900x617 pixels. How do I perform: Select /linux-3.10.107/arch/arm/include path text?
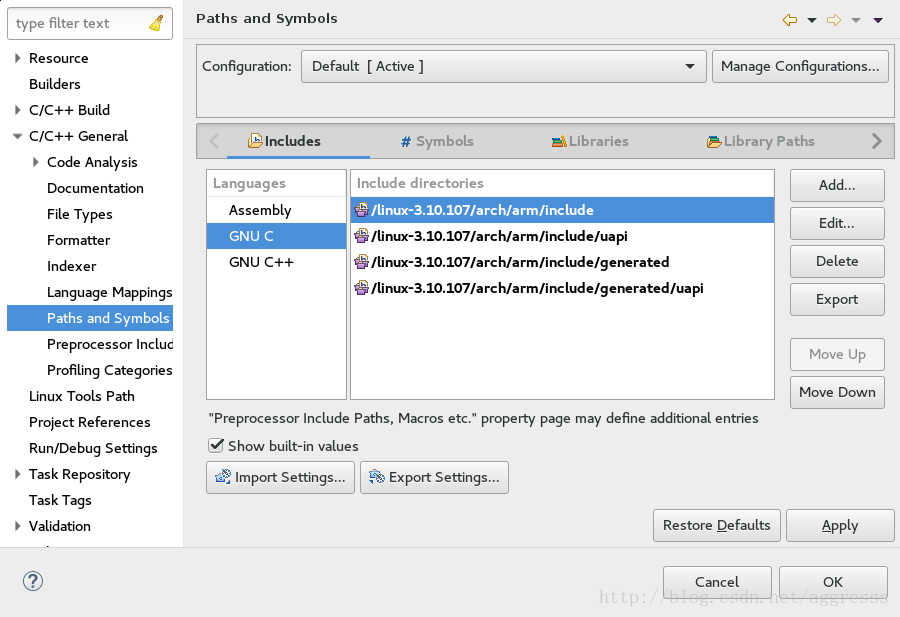[482, 210]
